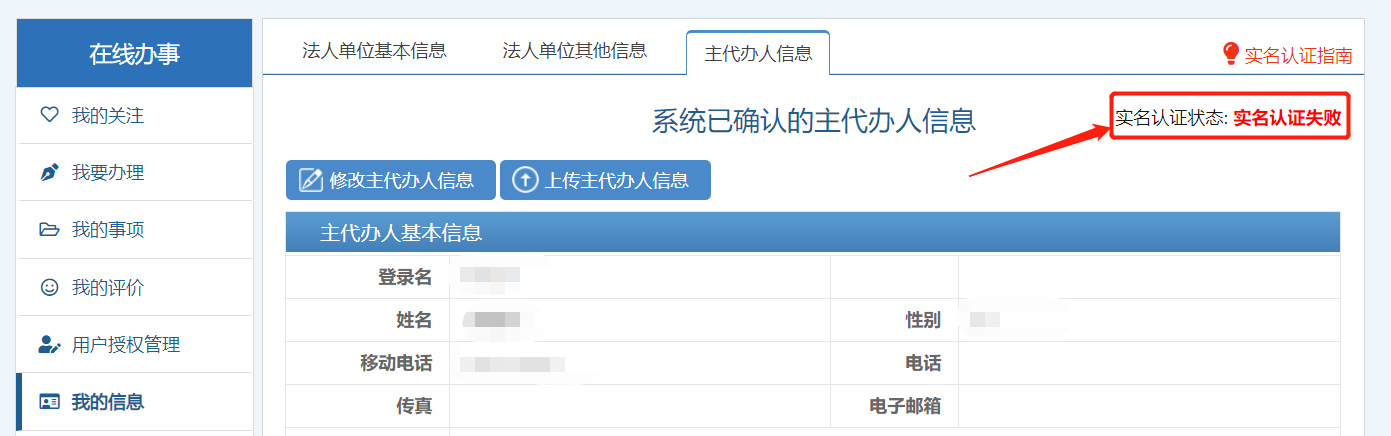Click the smiley icon beside 我的评价
1391x436 pixels.
(x=49, y=288)
